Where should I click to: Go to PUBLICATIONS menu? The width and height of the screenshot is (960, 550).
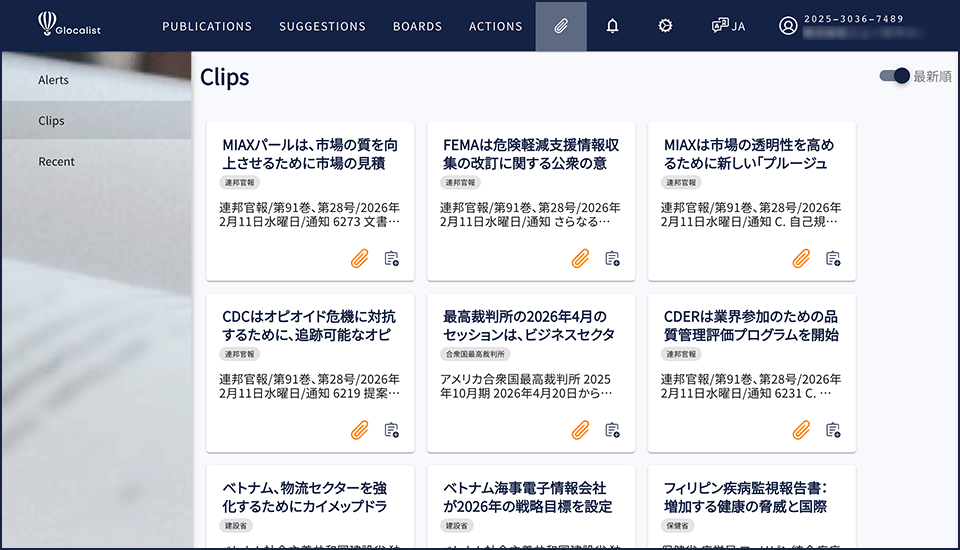click(207, 26)
